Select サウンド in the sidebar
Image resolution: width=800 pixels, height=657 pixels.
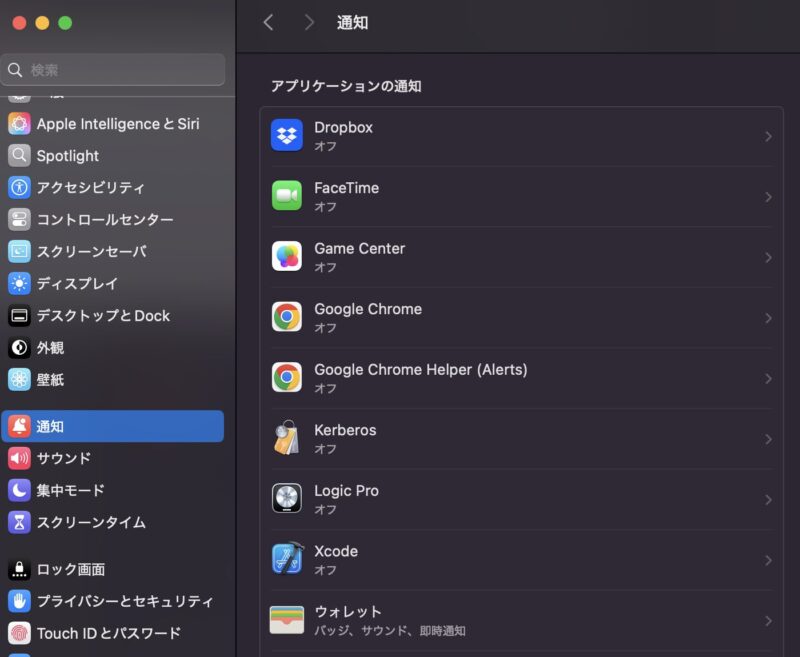(113, 458)
